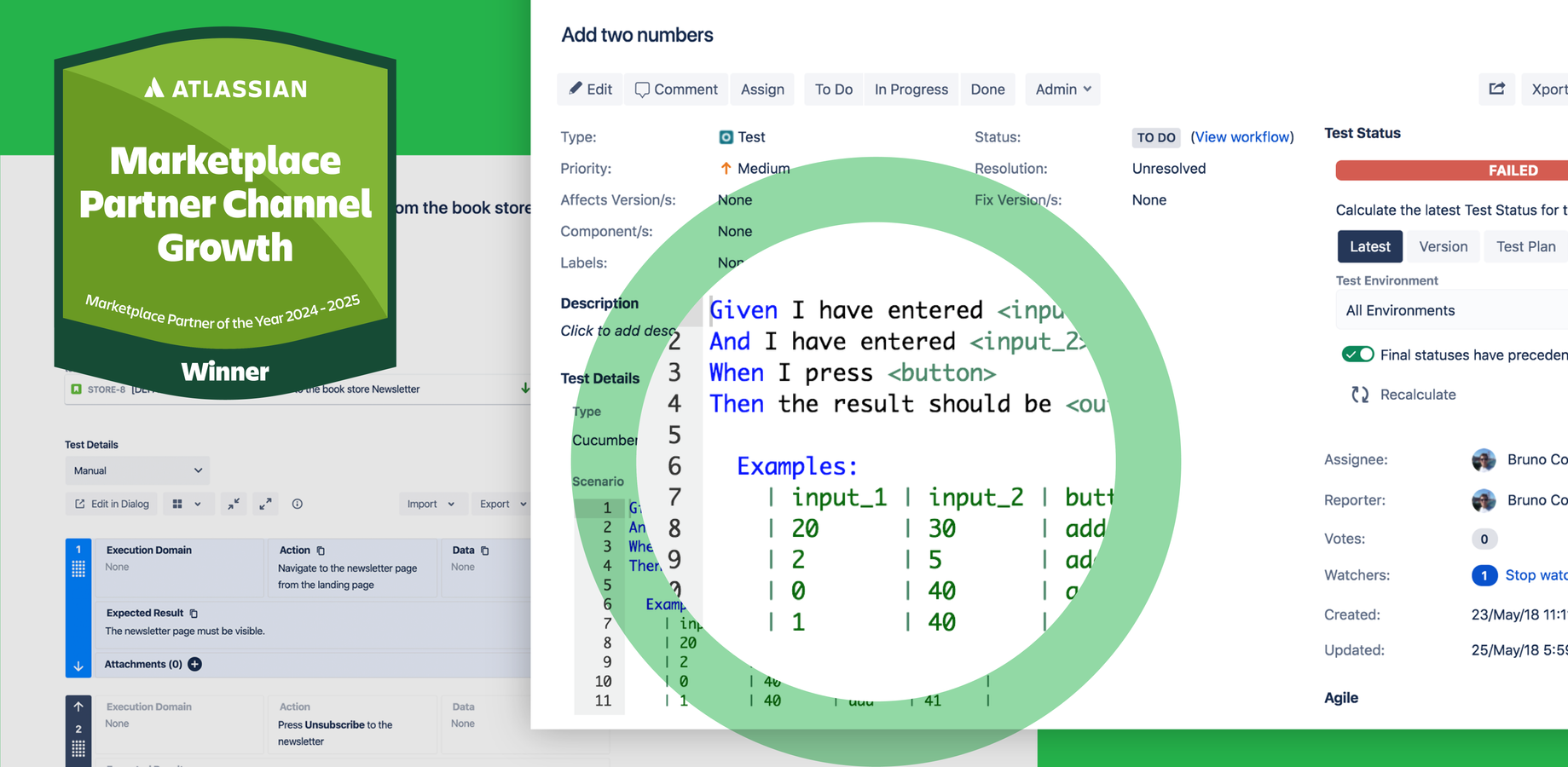Click the reporter Bruno avatar
Viewport: 1568px width, 767px height.
pos(1484,500)
